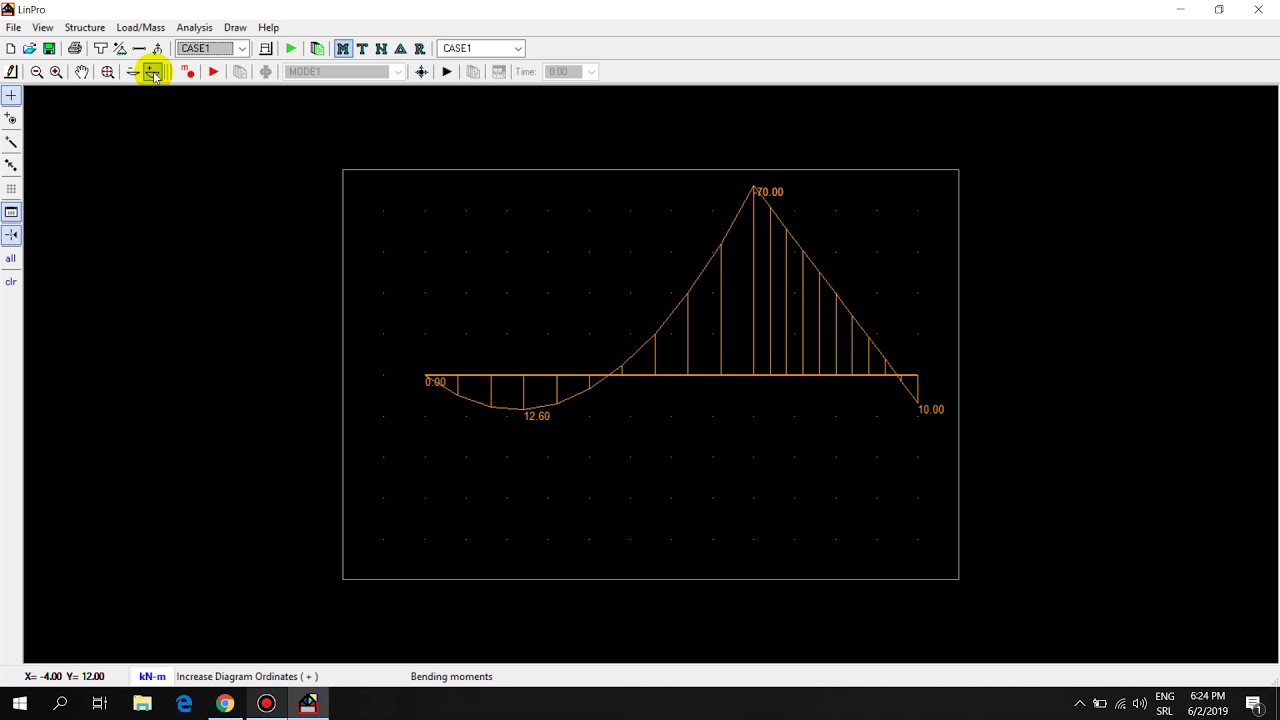The image size is (1280, 720).
Task: Toggle the axial force N diagram
Action: (x=381, y=49)
